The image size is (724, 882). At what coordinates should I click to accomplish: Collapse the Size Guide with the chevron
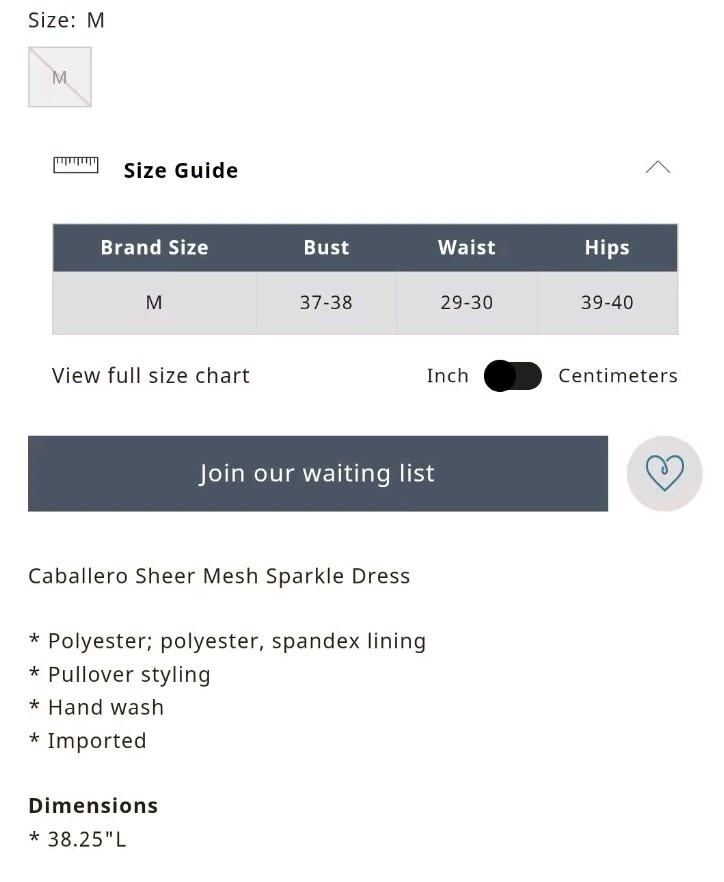(658, 168)
